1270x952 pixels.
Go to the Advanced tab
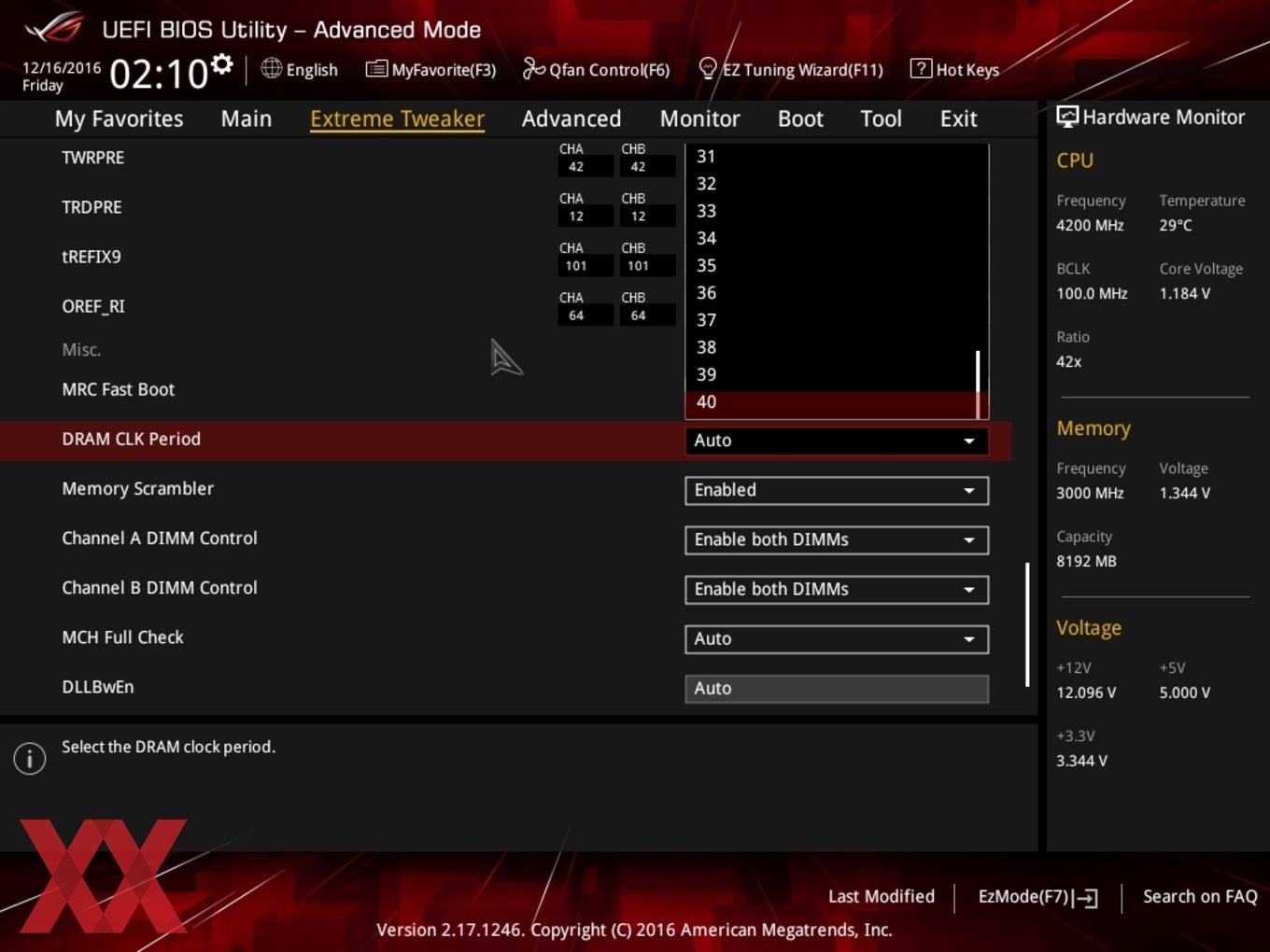pos(571,119)
